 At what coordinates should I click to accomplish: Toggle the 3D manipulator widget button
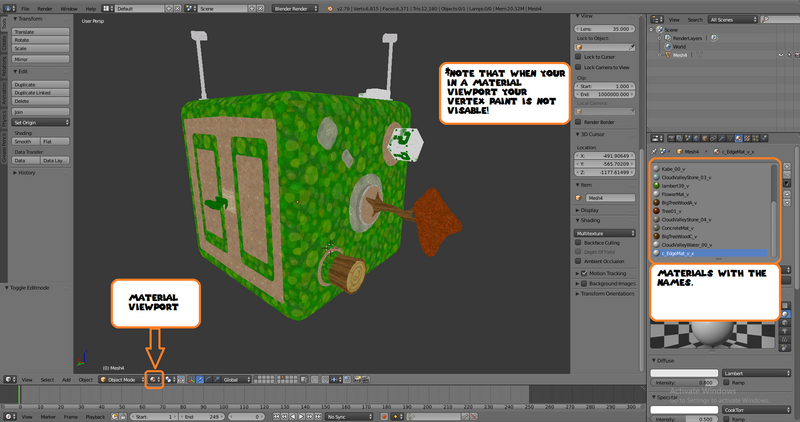coord(191,380)
